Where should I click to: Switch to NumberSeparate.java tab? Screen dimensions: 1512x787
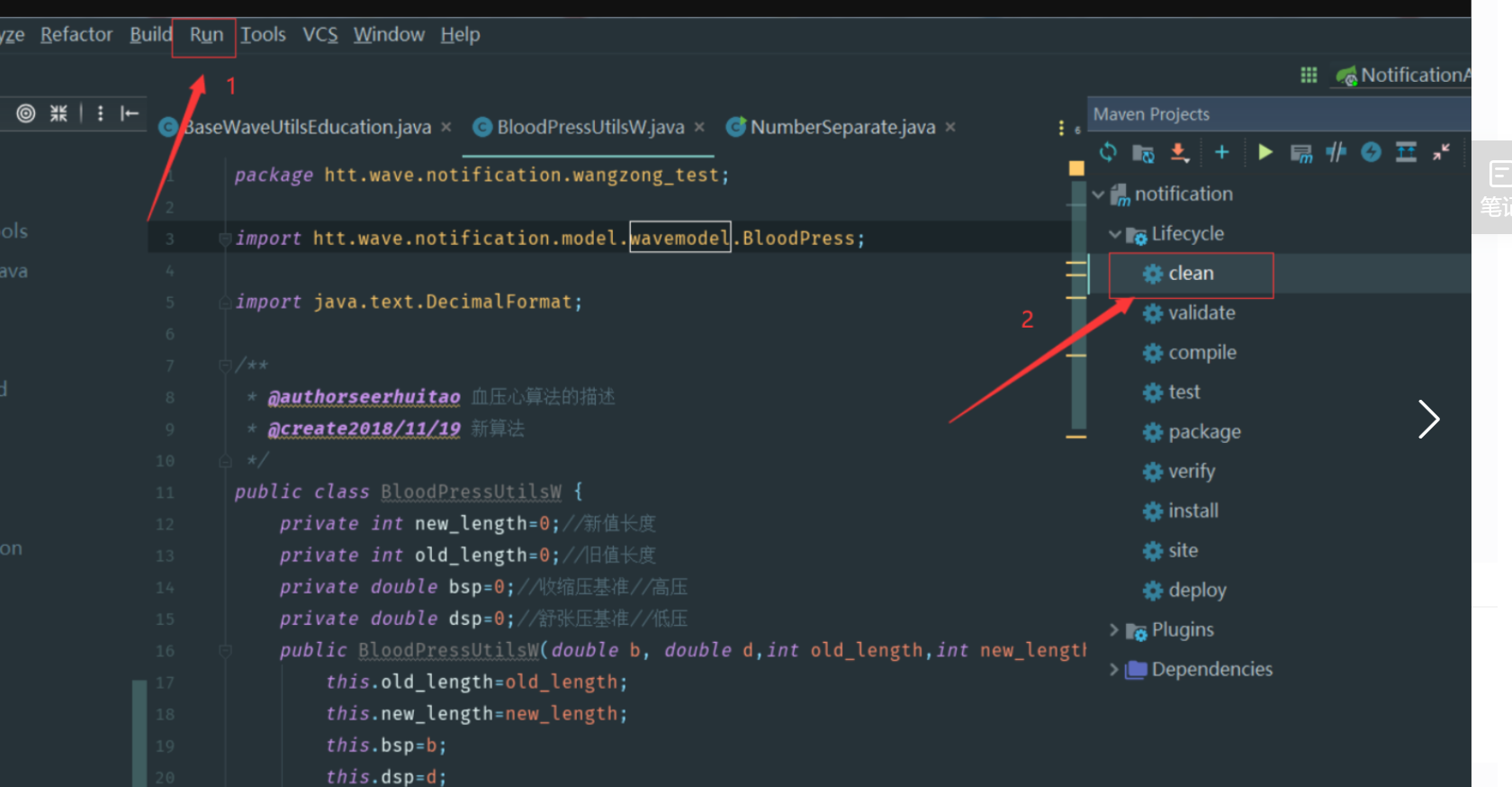[x=841, y=128]
